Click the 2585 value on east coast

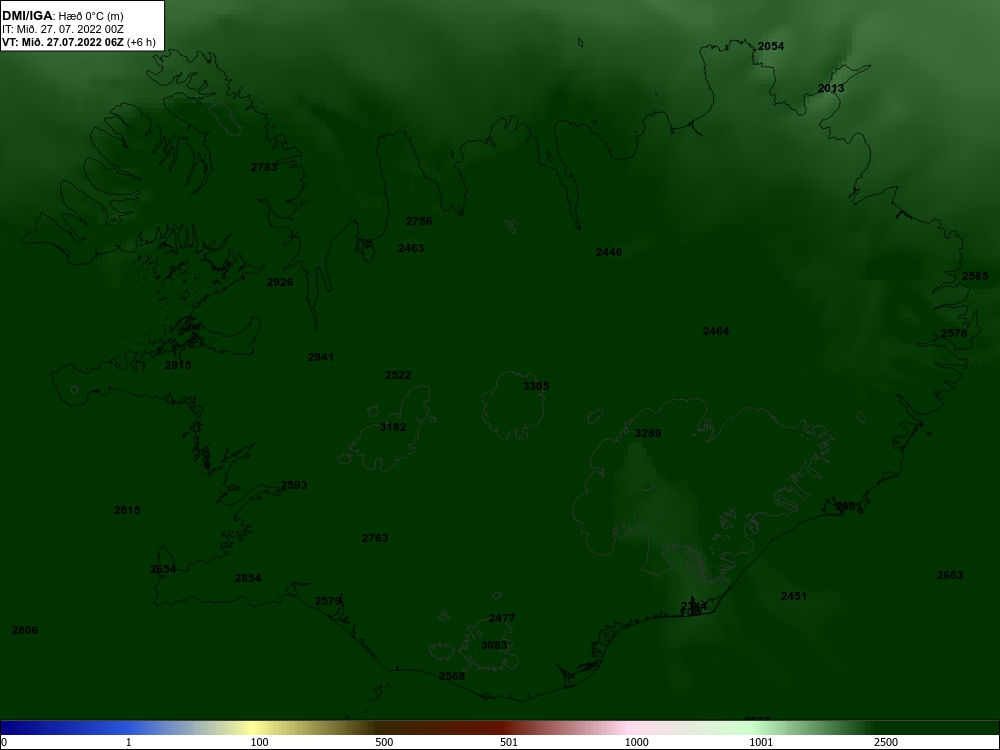click(975, 276)
